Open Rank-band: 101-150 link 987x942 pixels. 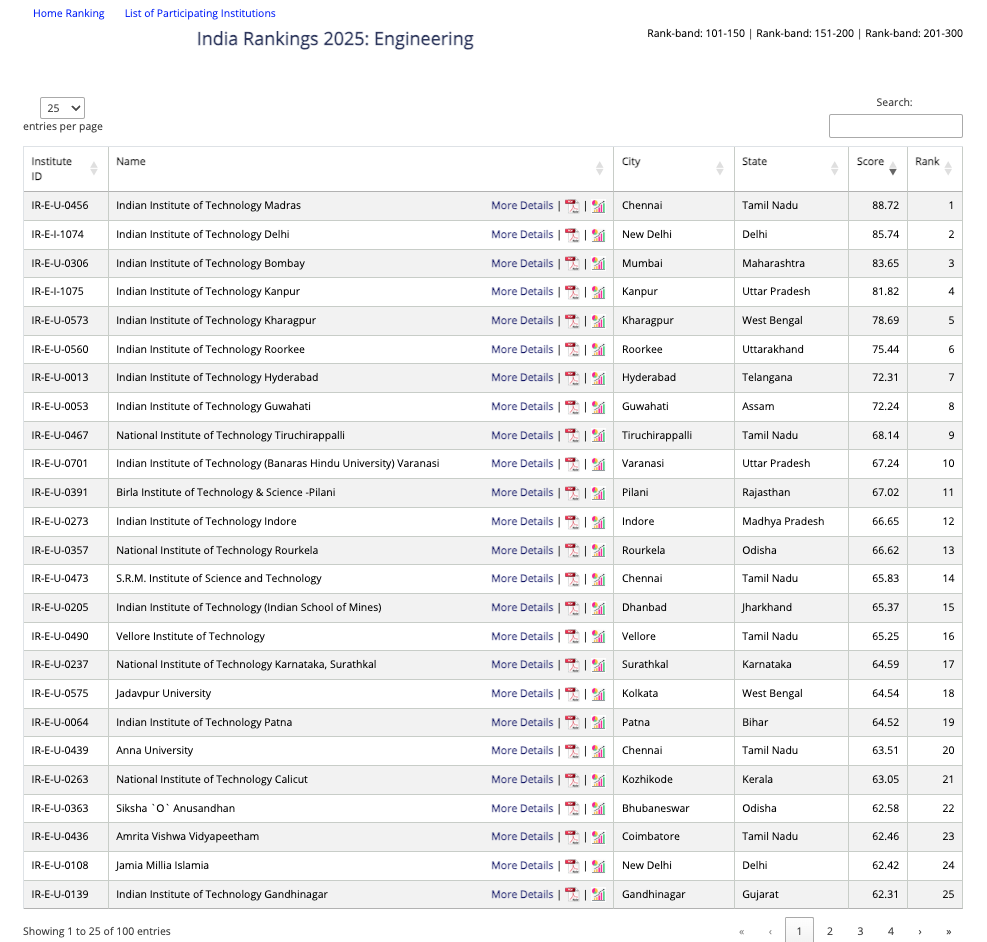click(696, 33)
